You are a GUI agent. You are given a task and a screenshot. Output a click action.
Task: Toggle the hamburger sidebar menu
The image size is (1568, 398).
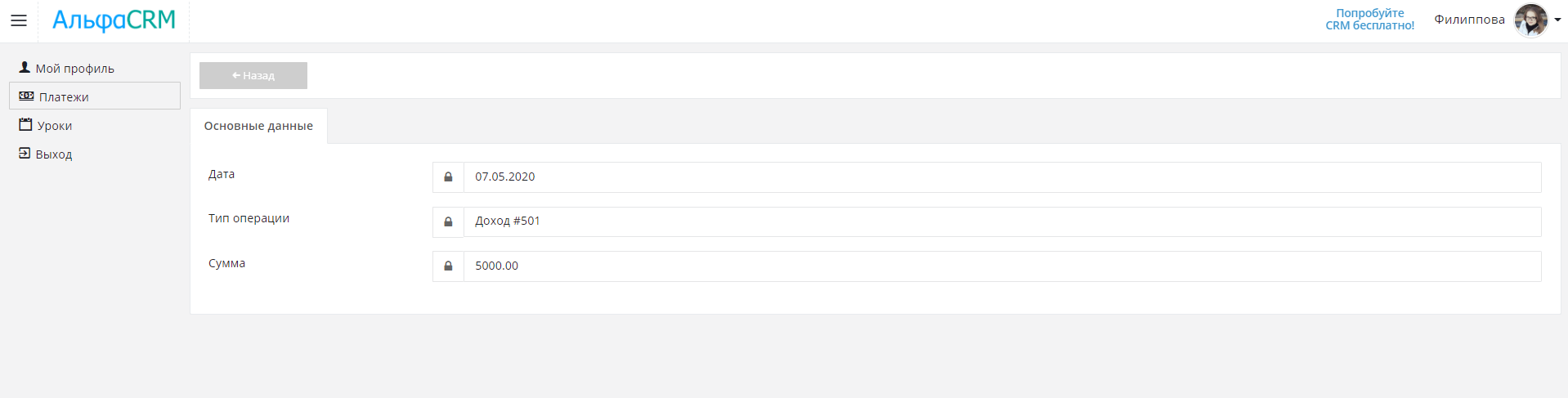[x=19, y=20]
